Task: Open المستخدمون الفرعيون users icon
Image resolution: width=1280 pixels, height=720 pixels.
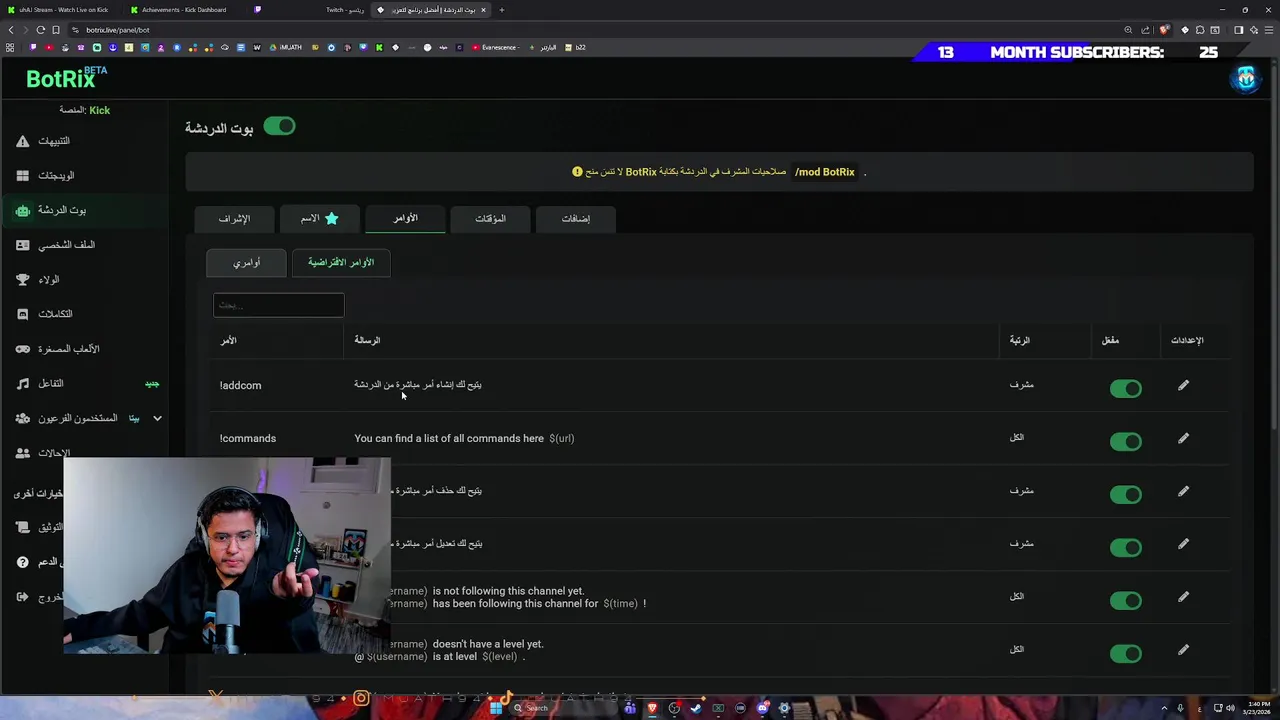Action: tap(23, 418)
